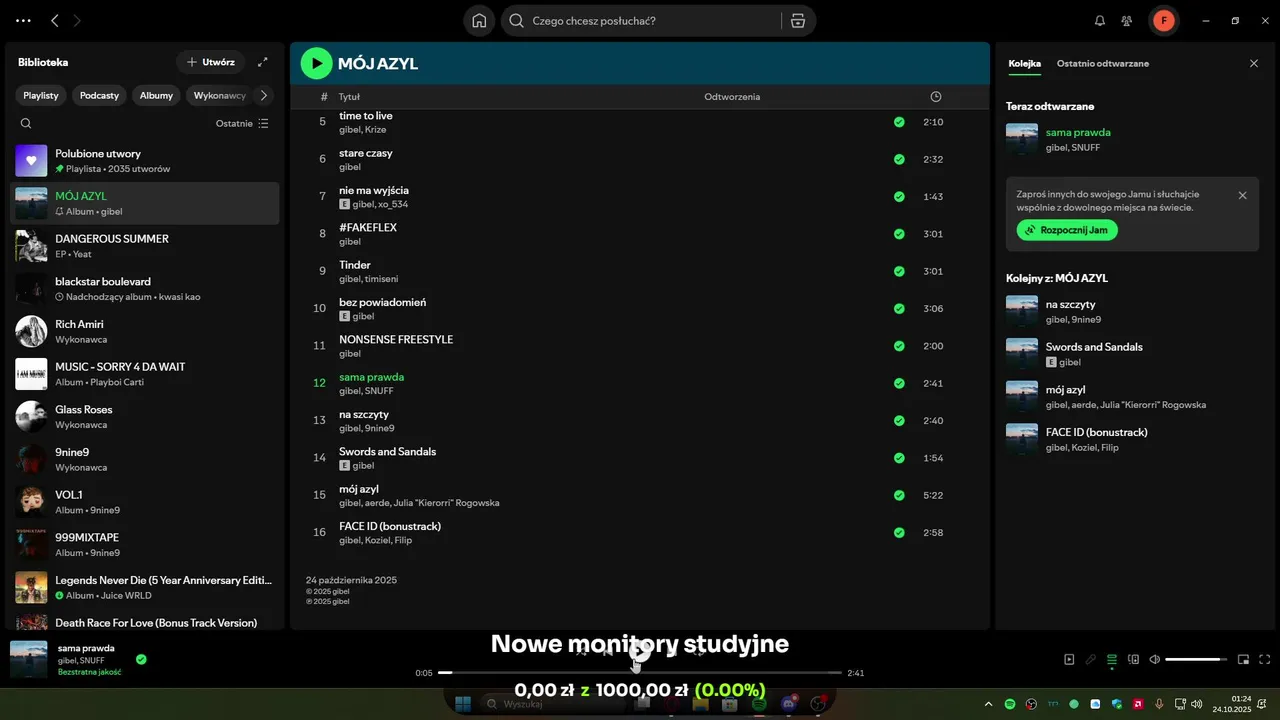This screenshot has height=720, width=1280.
Task: Close the queue side panel
Action: coord(1254,63)
